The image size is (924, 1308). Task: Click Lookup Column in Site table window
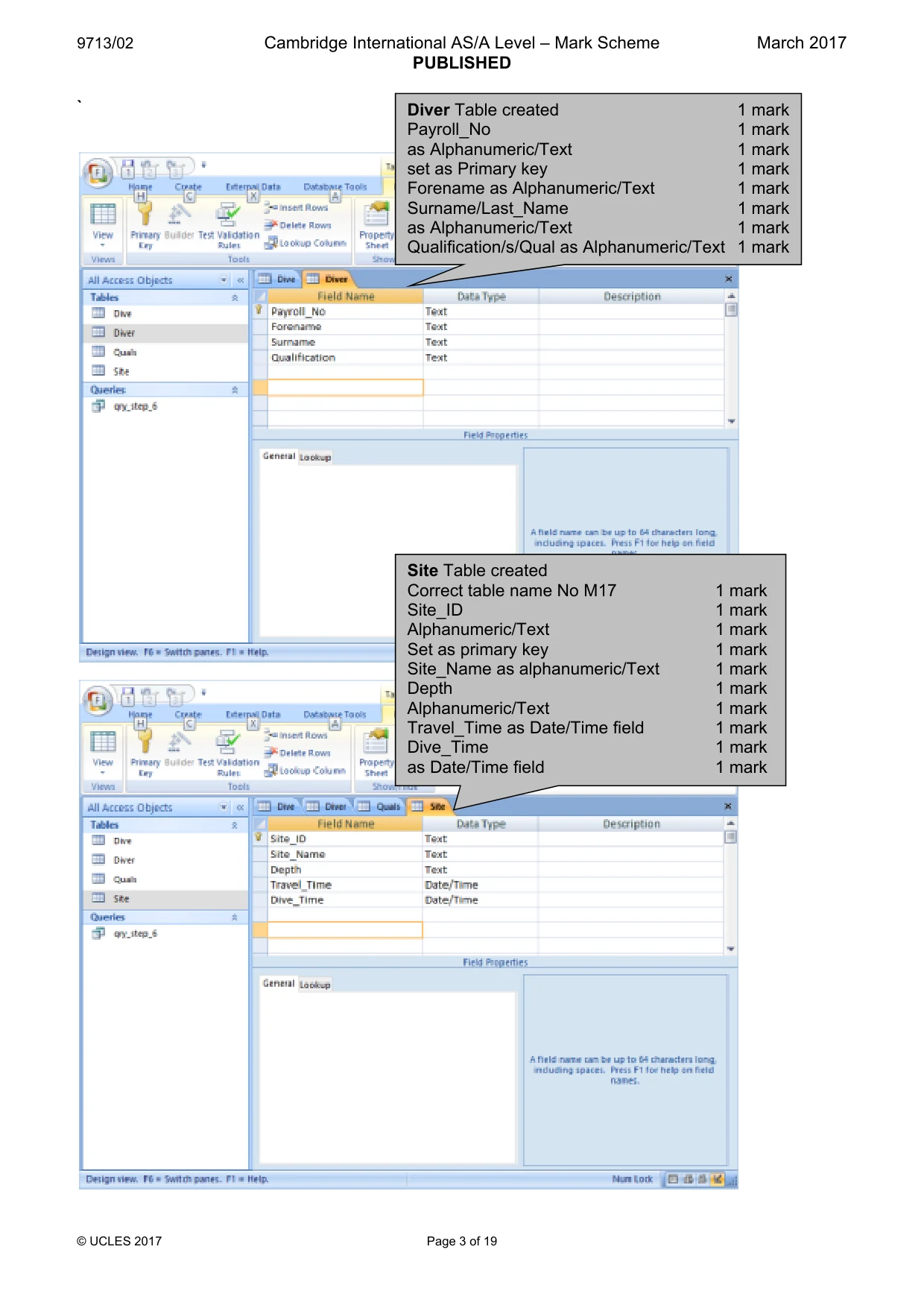[306, 771]
